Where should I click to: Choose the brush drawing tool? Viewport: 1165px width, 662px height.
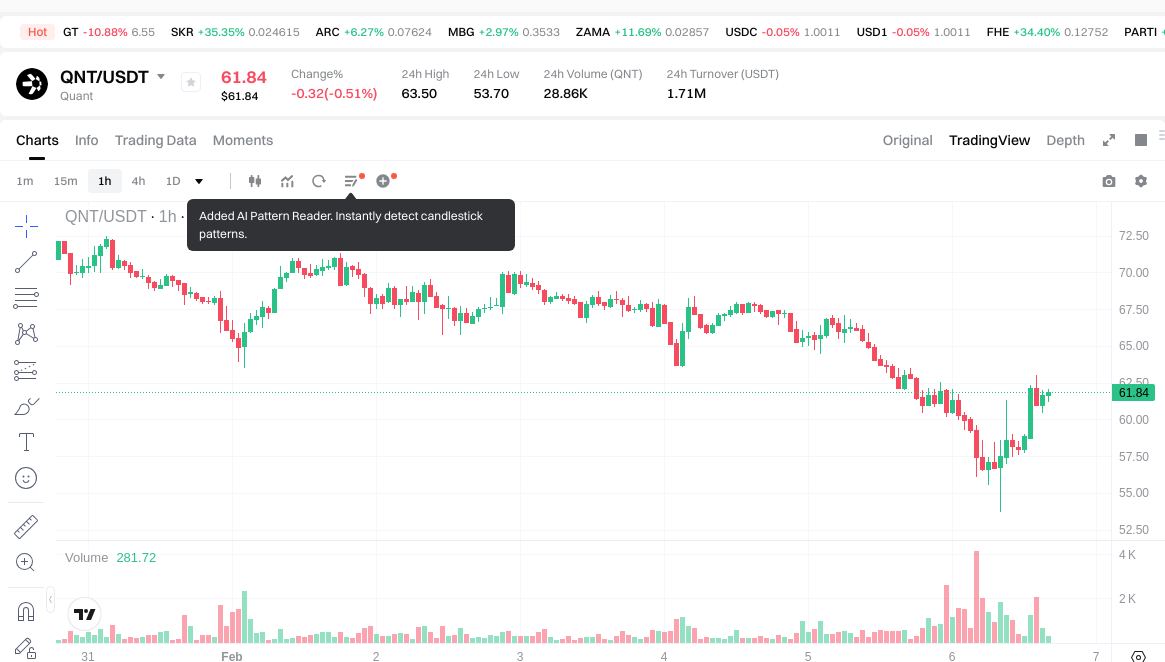click(26, 407)
